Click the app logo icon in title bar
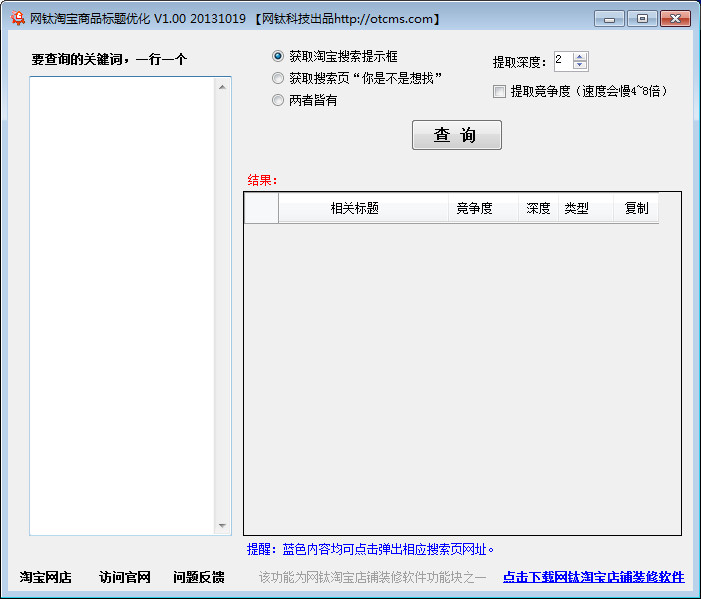 pyautogui.click(x=17, y=18)
